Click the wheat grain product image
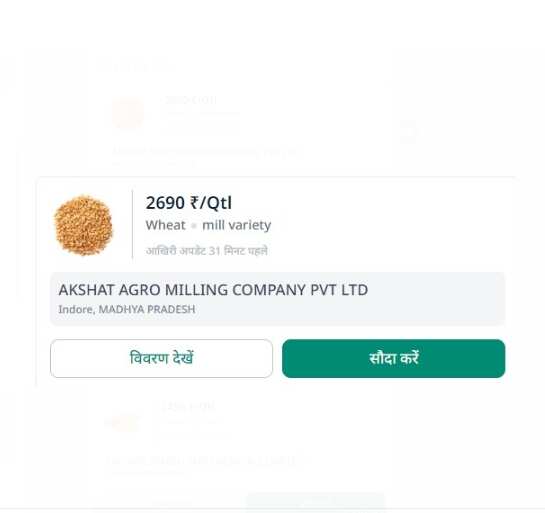Screen dimensions: 545x513 [x=83, y=225]
